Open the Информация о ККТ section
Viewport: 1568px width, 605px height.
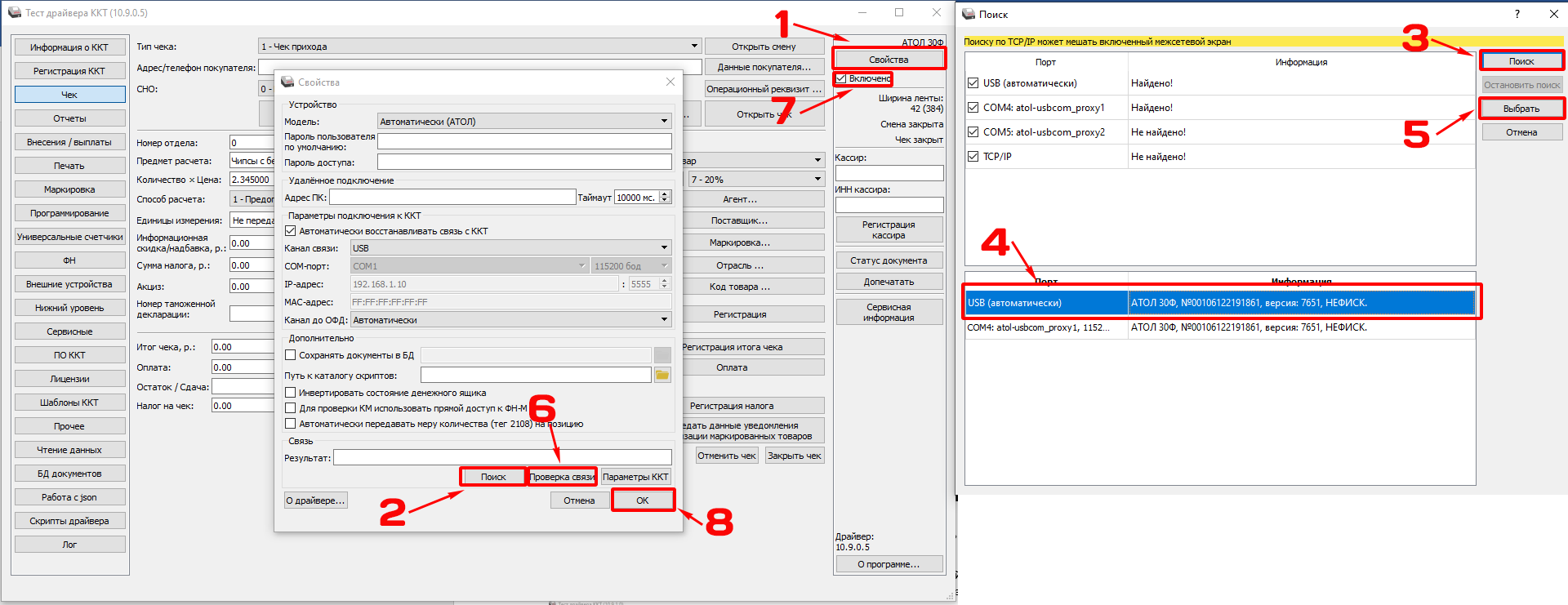point(70,47)
